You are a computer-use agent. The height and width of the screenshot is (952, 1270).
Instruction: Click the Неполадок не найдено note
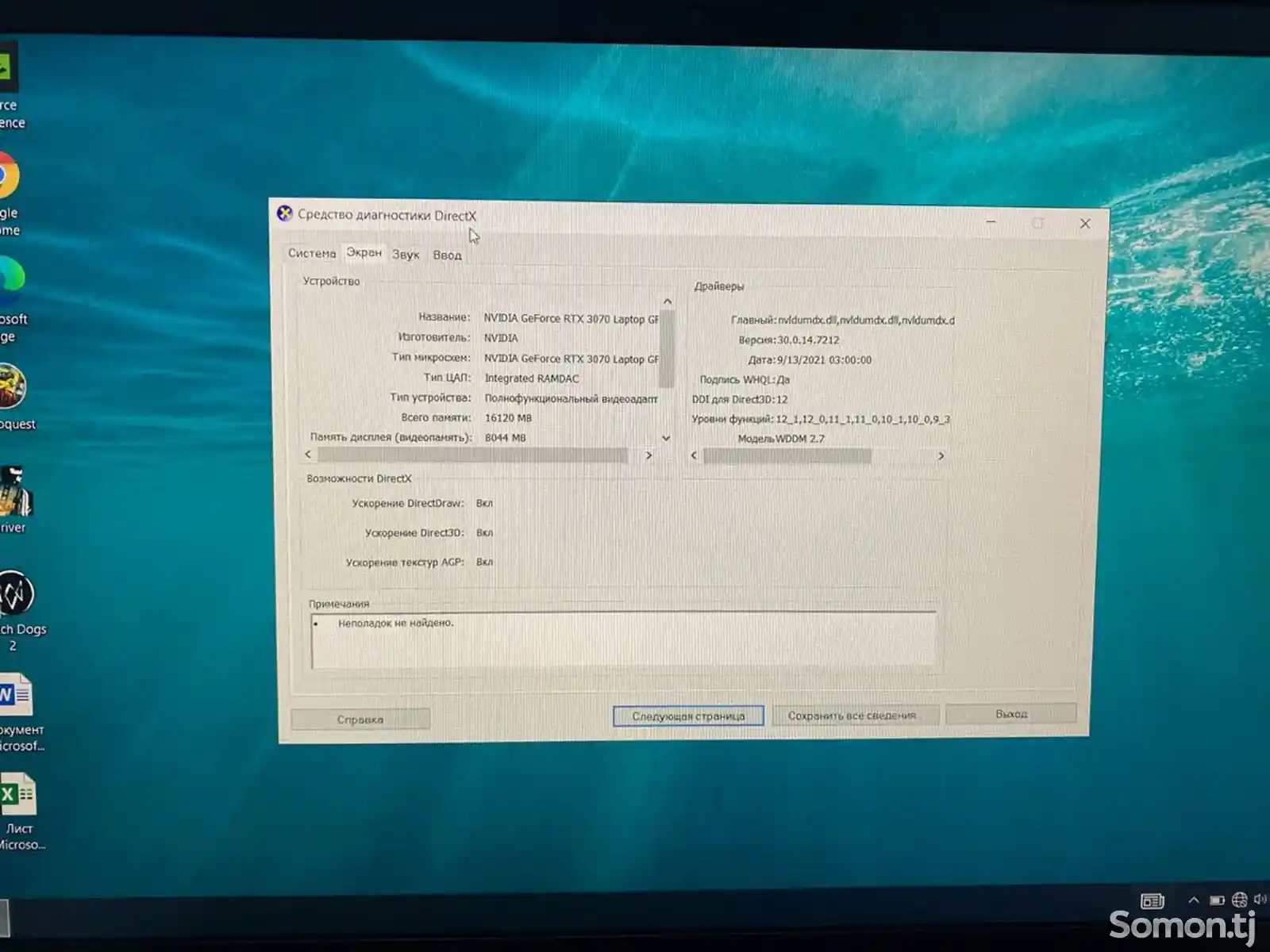(396, 623)
